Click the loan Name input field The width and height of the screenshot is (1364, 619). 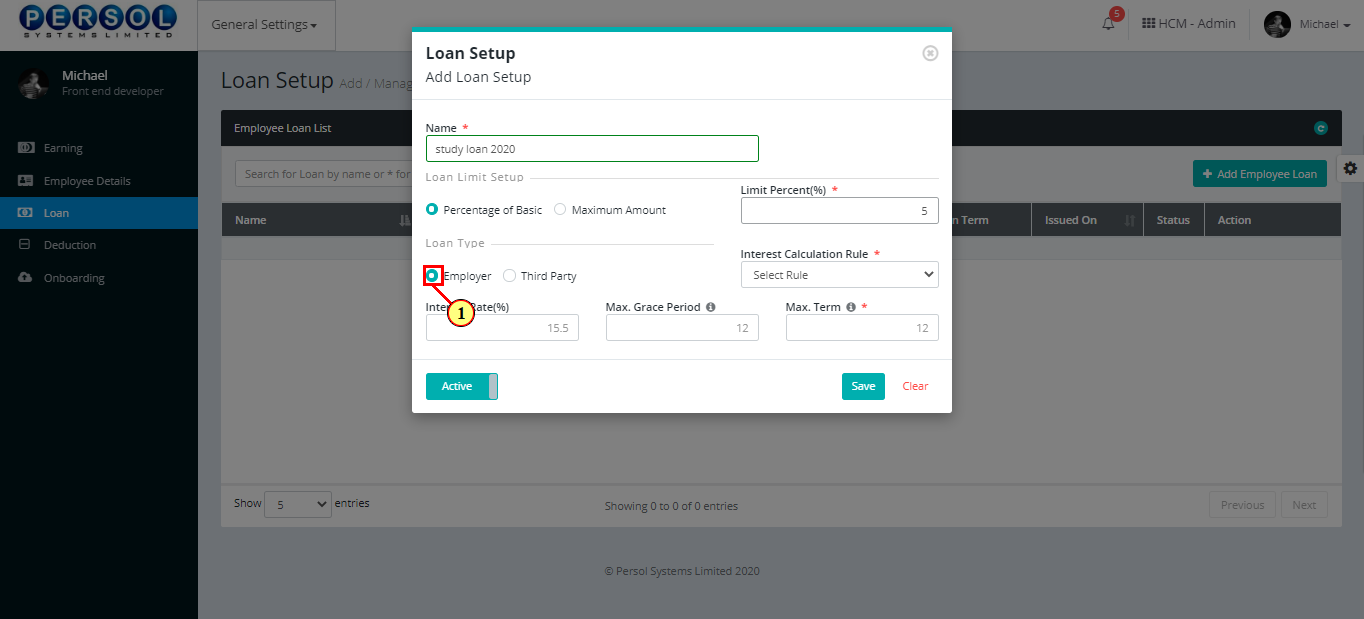(x=592, y=148)
